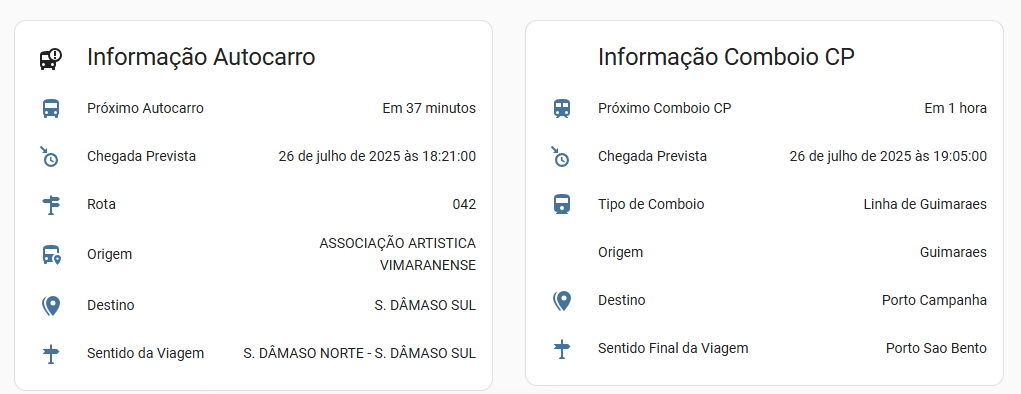This screenshot has width=1021, height=394.
Task: Open the Próximo Autocarro entity row
Action: (253, 108)
